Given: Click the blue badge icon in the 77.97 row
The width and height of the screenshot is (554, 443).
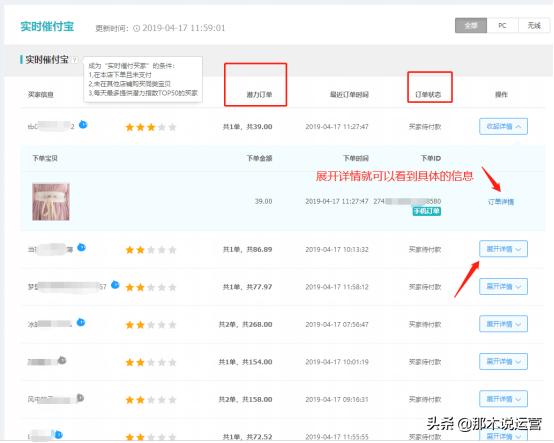Looking at the screenshot, I should [115, 284].
